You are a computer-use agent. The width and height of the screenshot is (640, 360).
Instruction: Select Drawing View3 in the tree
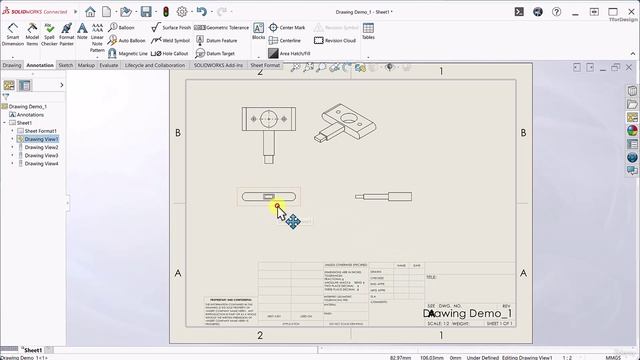41,156
